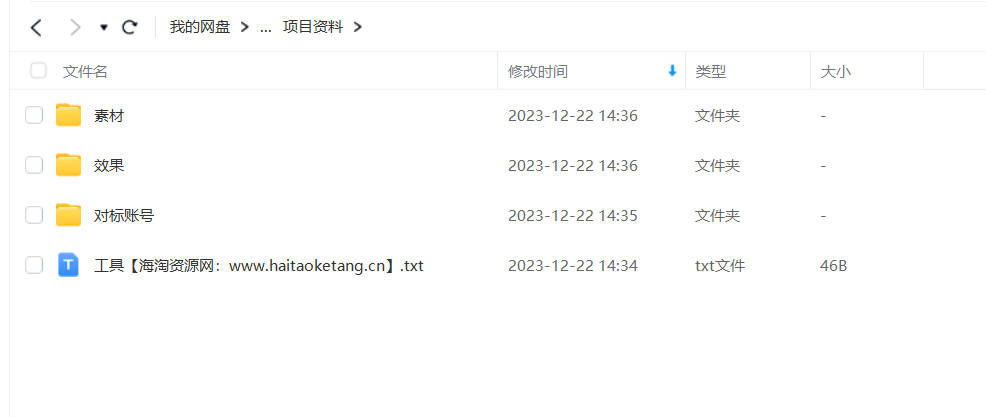Click modified time 2023-12-22 14:34

coord(573,266)
